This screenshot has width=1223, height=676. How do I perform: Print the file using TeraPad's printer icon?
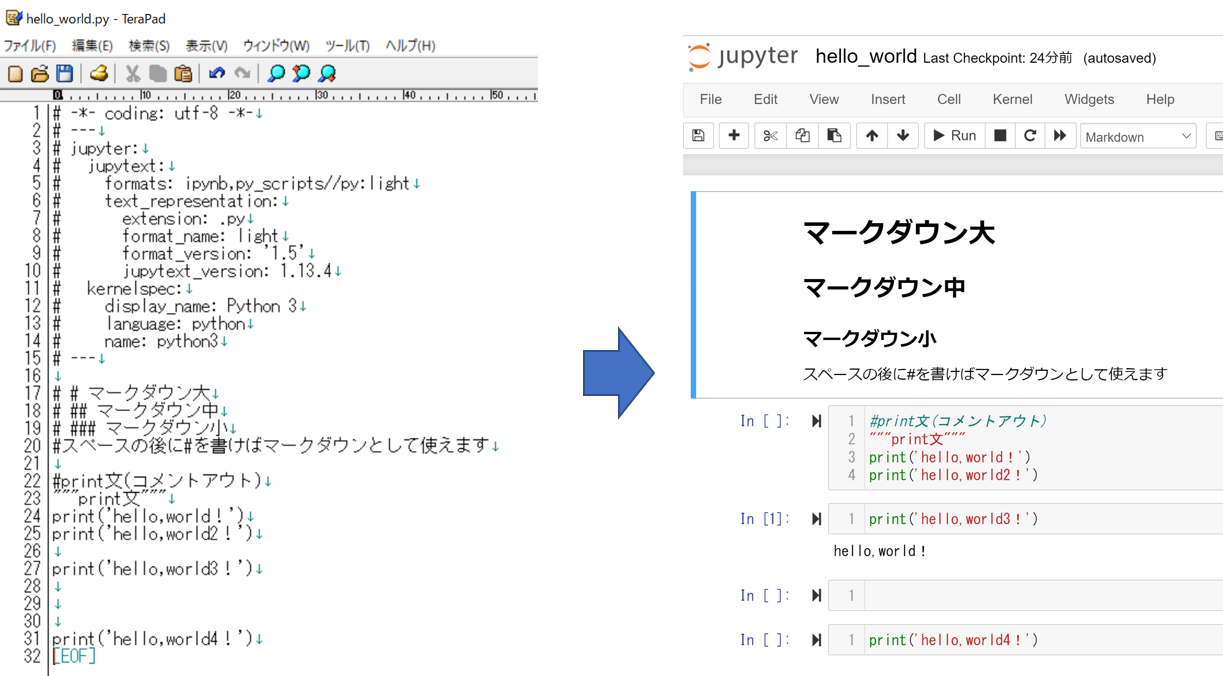click(99, 72)
